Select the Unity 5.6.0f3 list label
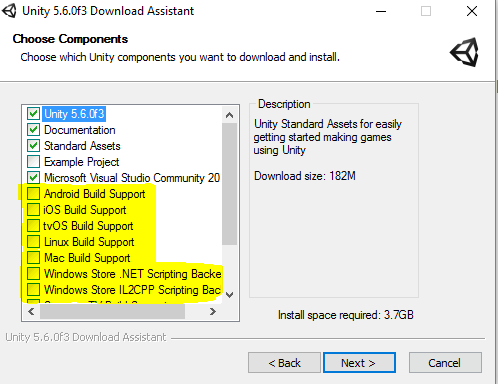 [74, 114]
